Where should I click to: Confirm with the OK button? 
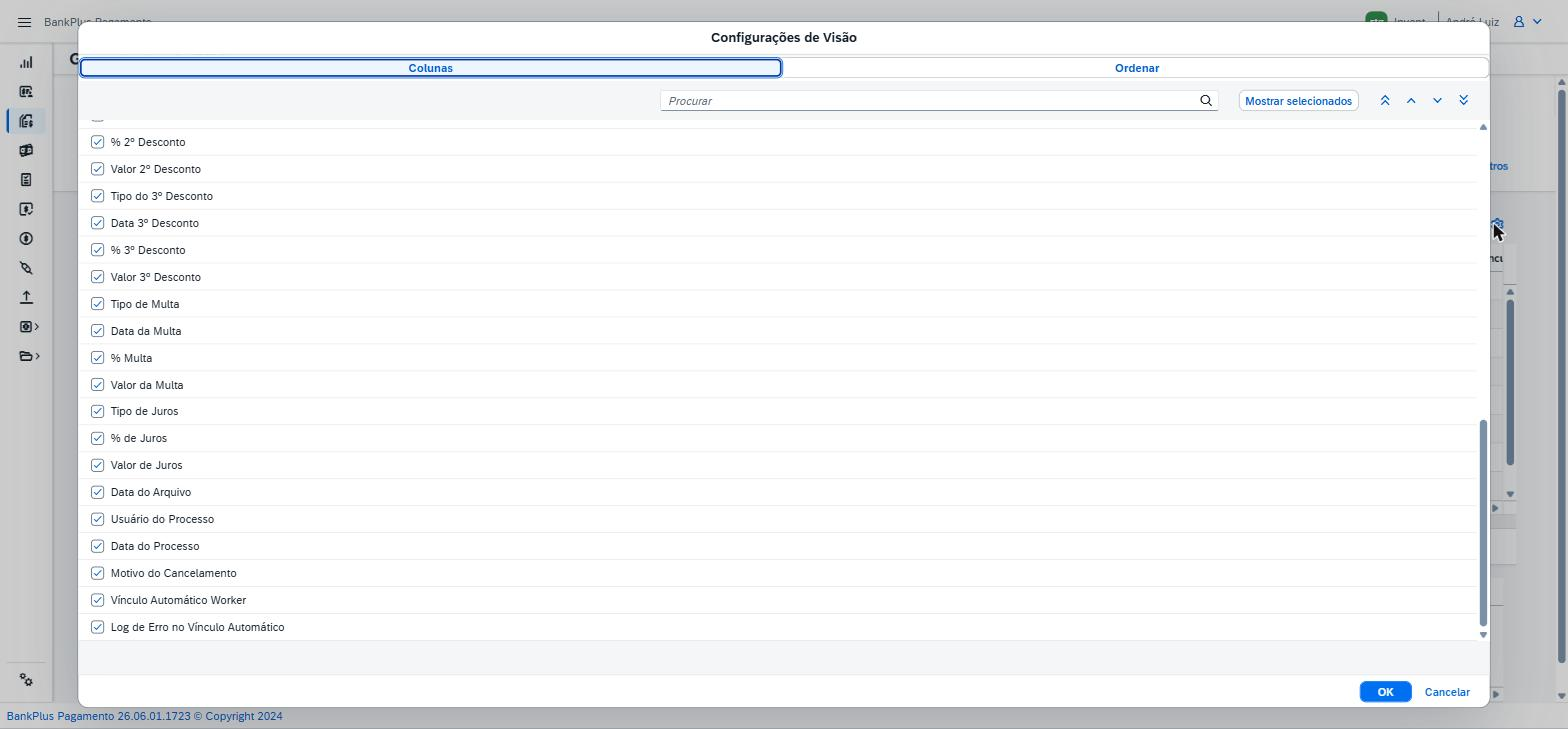[1385, 692]
